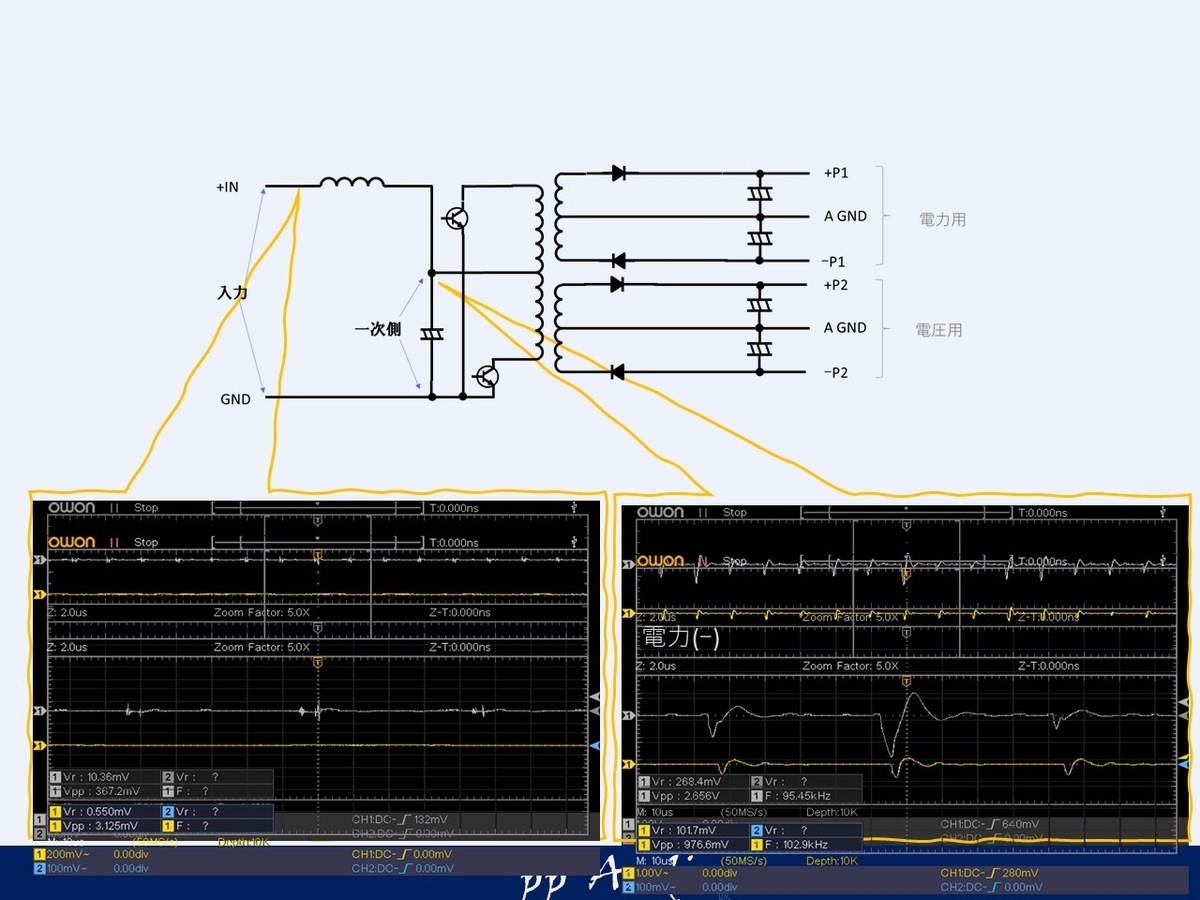
Task: Click the CH1:DC- 640mV trigger readout
Action: (990, 825)
